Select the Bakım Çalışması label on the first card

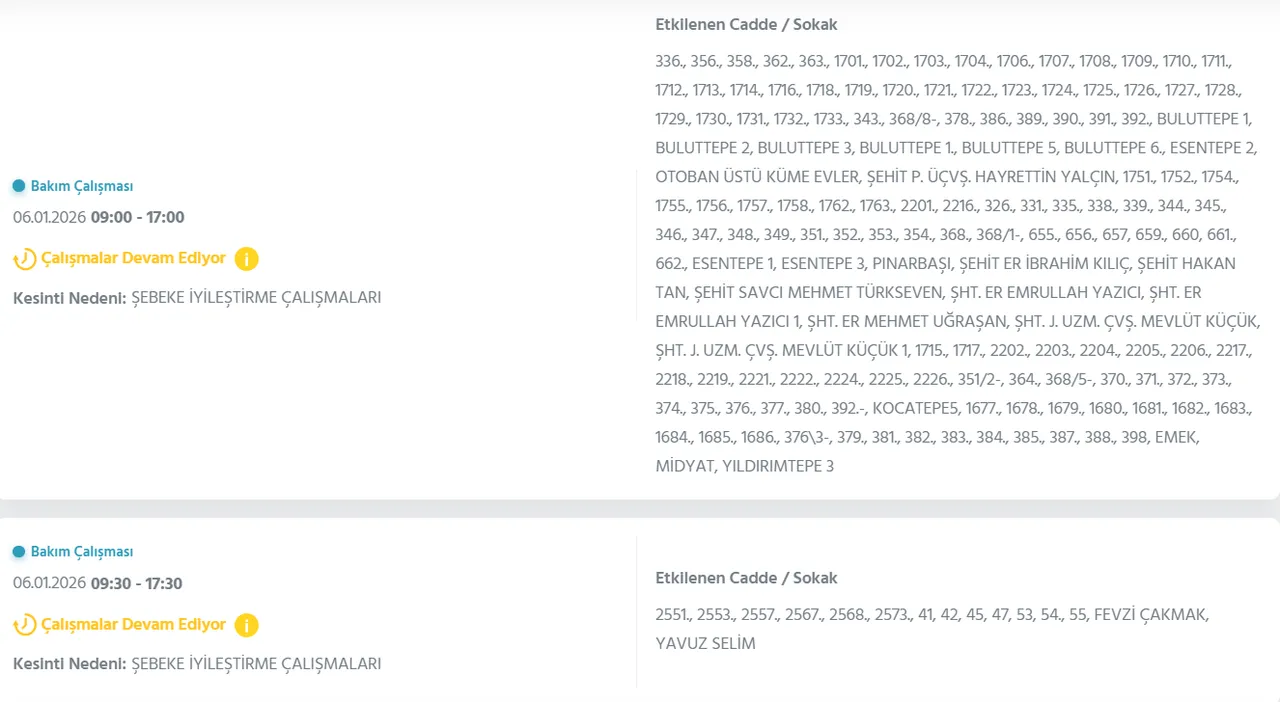pos(82,186)
